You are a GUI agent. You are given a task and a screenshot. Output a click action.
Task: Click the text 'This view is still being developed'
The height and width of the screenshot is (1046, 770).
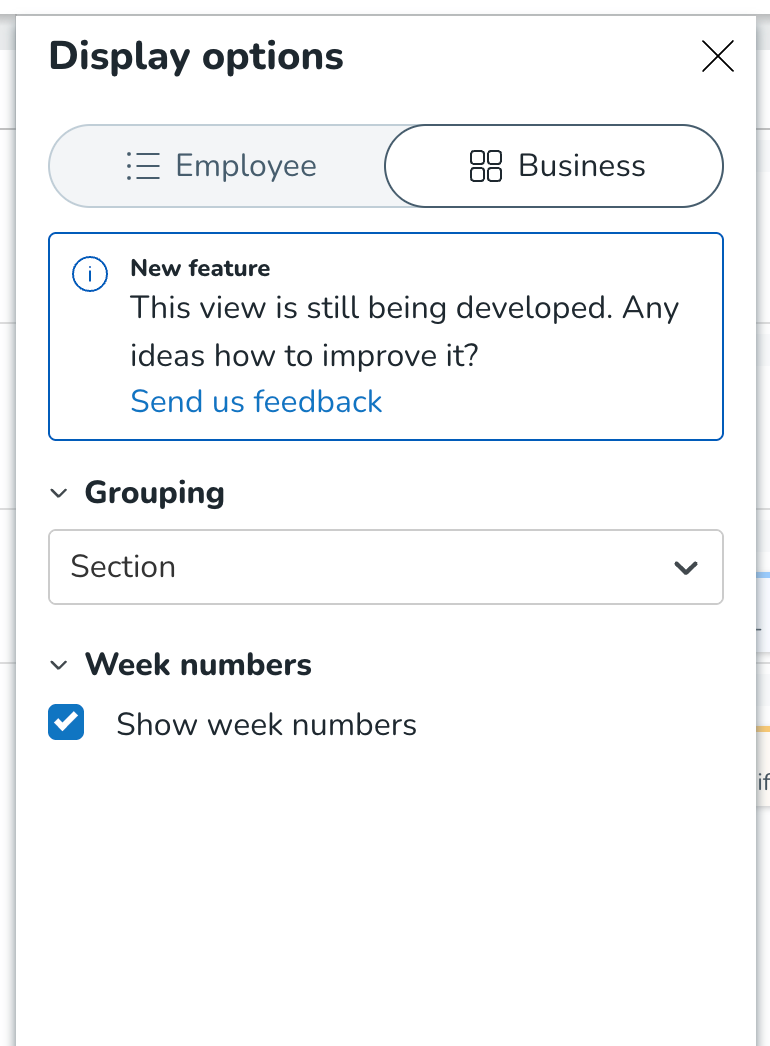pos(371,308)
